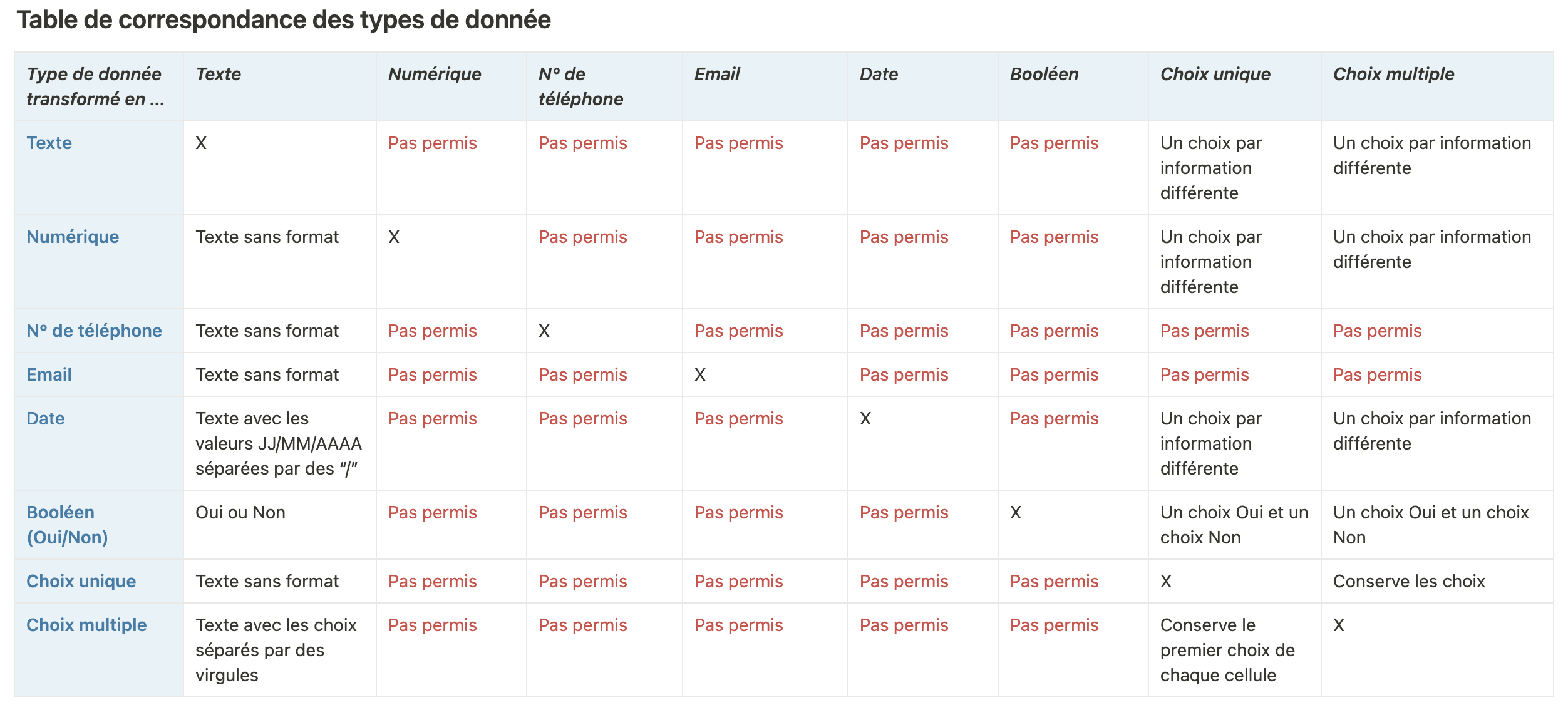Image resolution: width=1568 pixels, height=710 pixels.
Task: Click the 'Booléen (Oui/Non)' row header
Action: point(67,525)
